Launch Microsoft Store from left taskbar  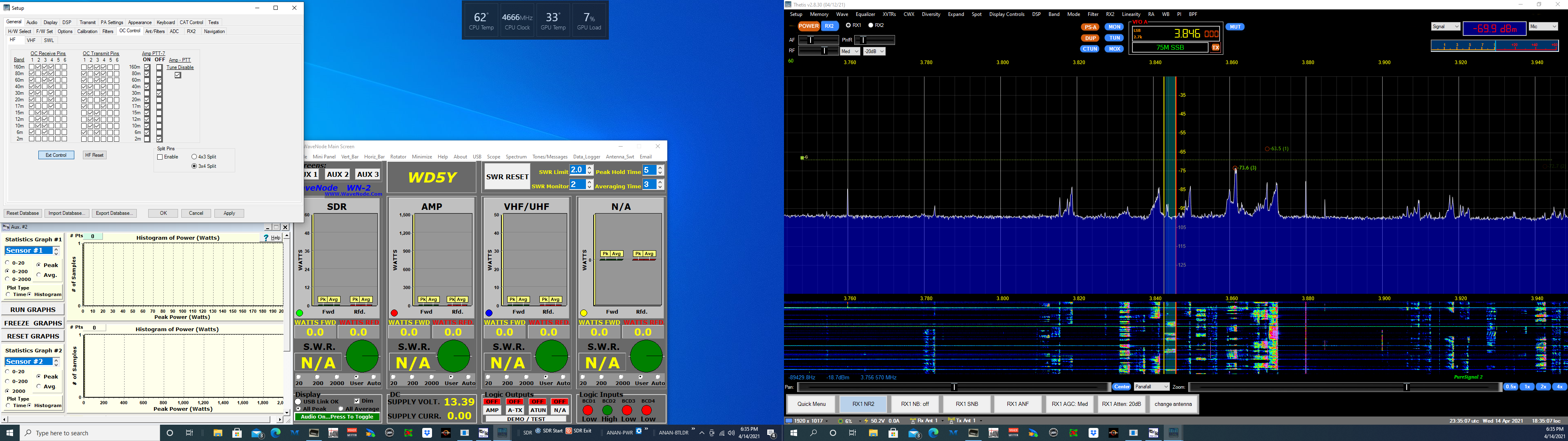[x=237, y=433]
